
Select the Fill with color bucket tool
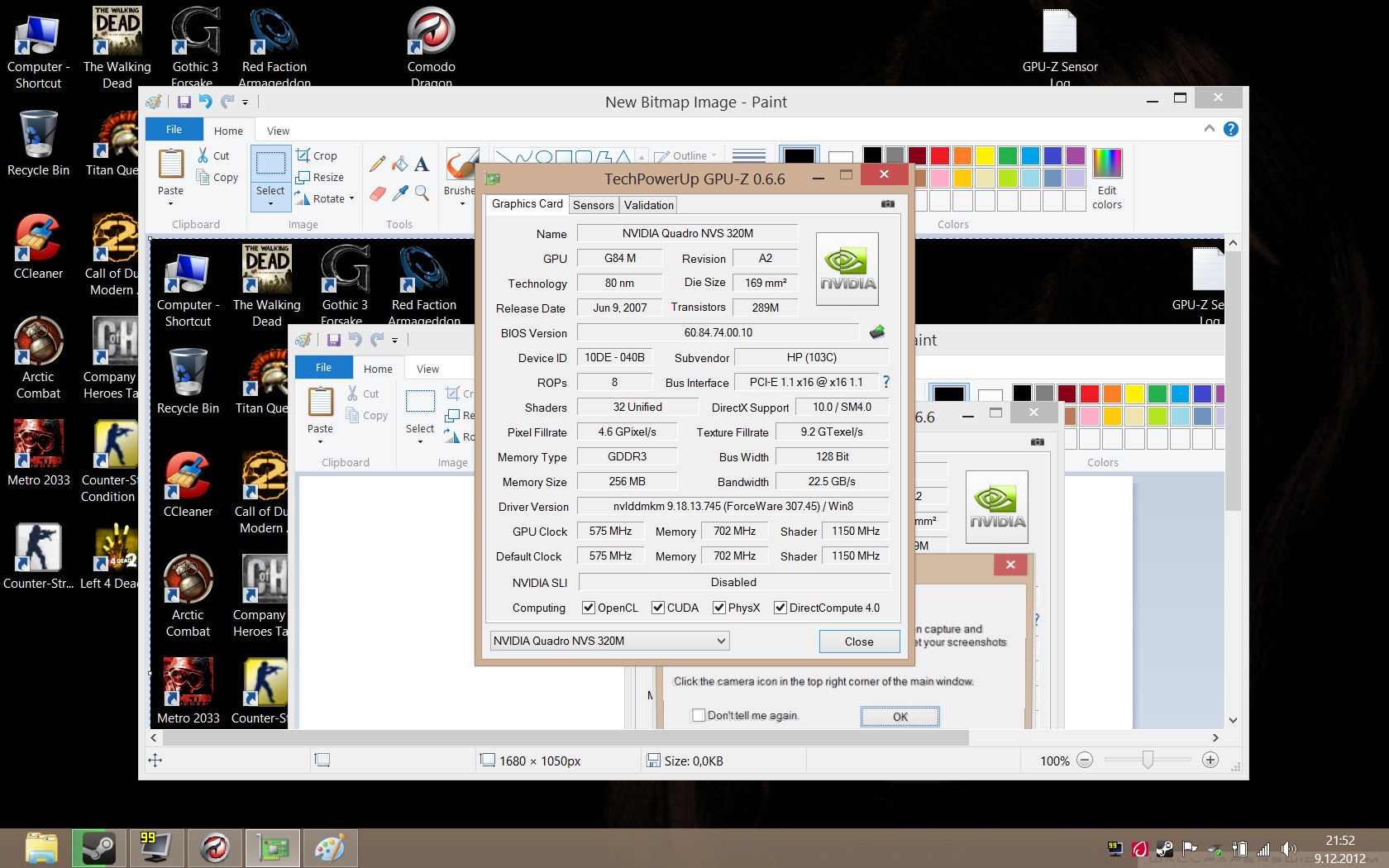click(x=400, y=164)
